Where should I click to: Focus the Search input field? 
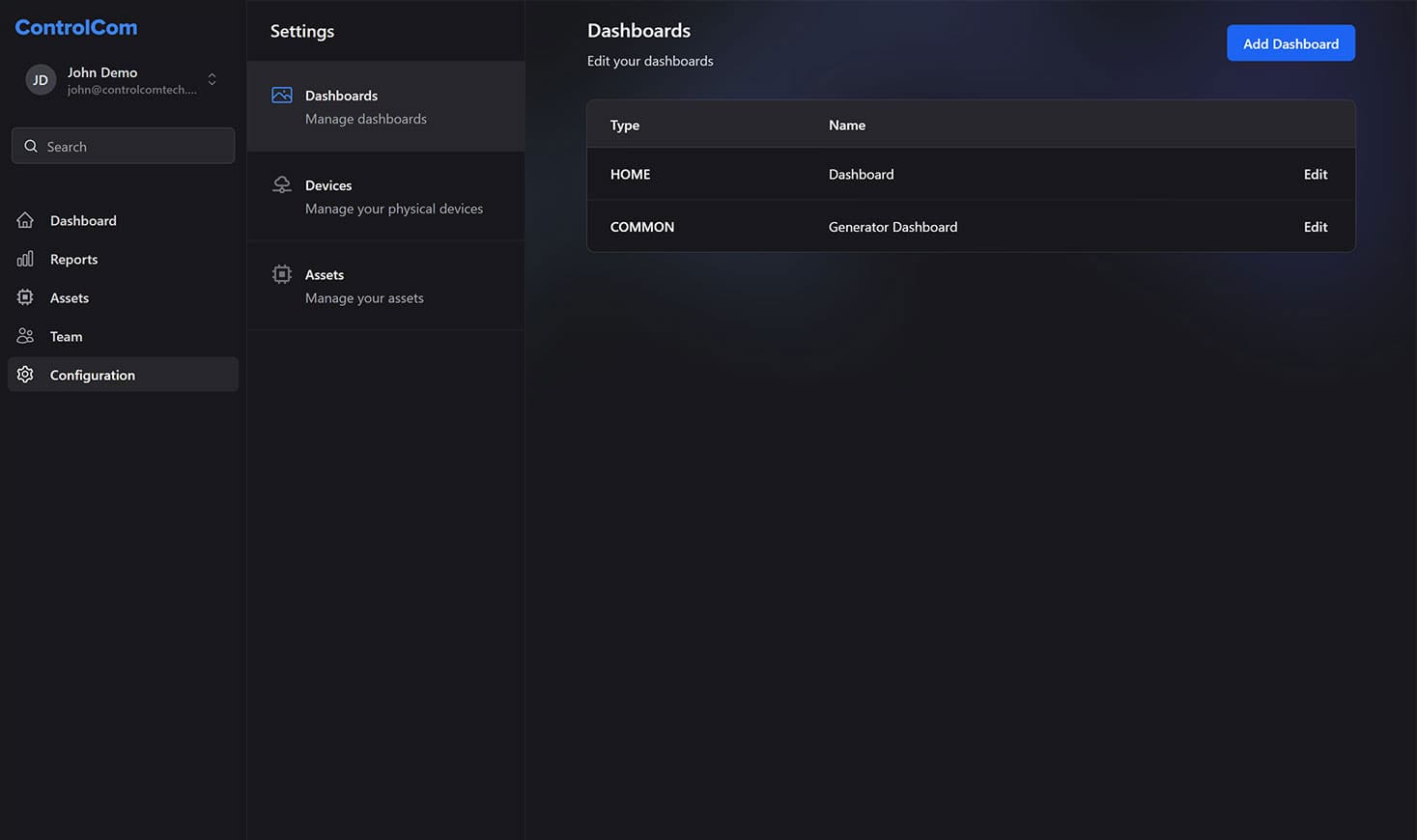[x=135, y=146]
